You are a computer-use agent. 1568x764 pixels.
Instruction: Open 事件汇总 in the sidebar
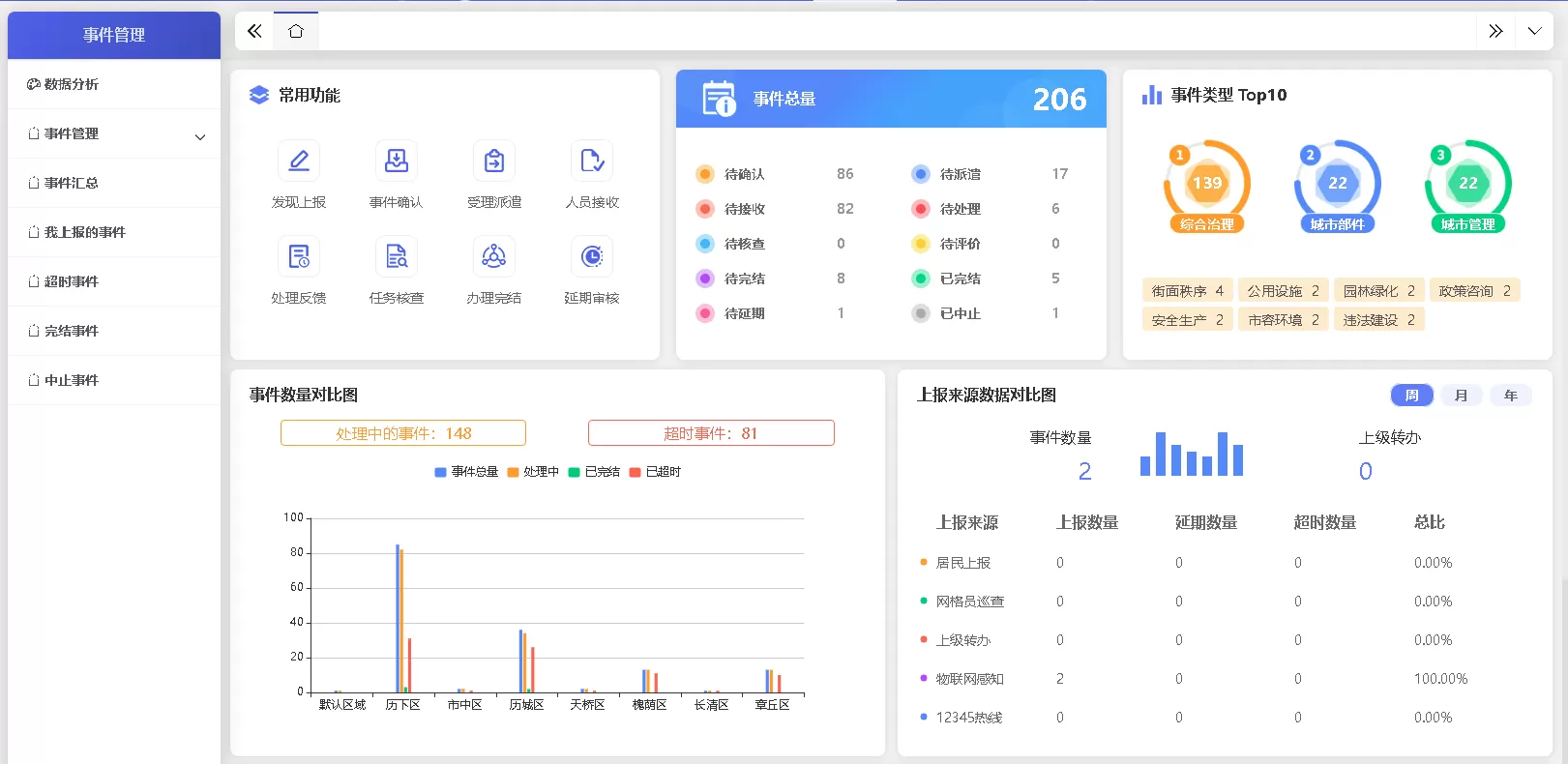pyautogui.click(x=114, y=183)
